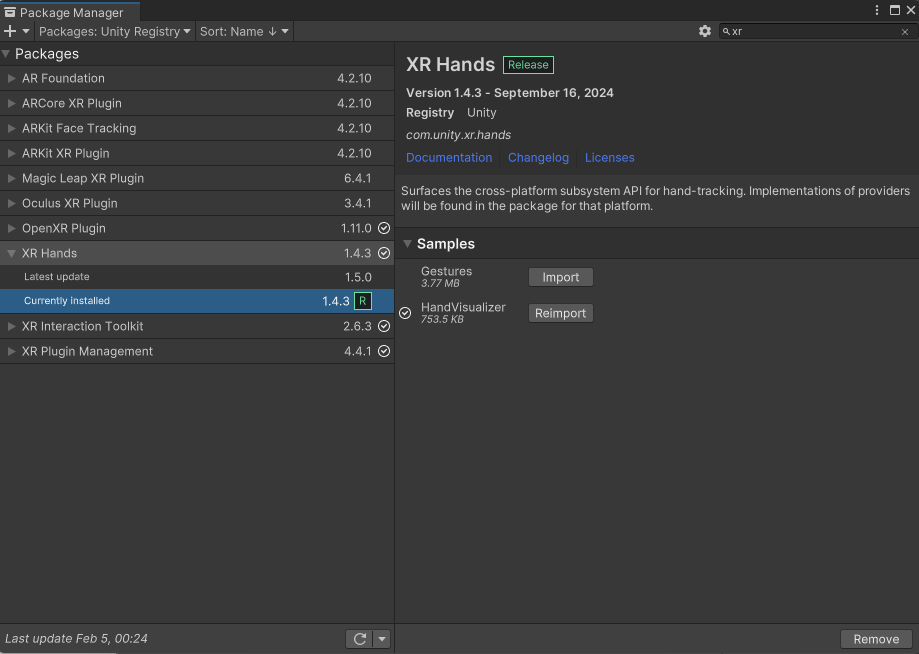The height and width of the screenshot is (654, 919).
Task: Clear the search field with the X
Action: pyautogui.click(x=904, y=32)
